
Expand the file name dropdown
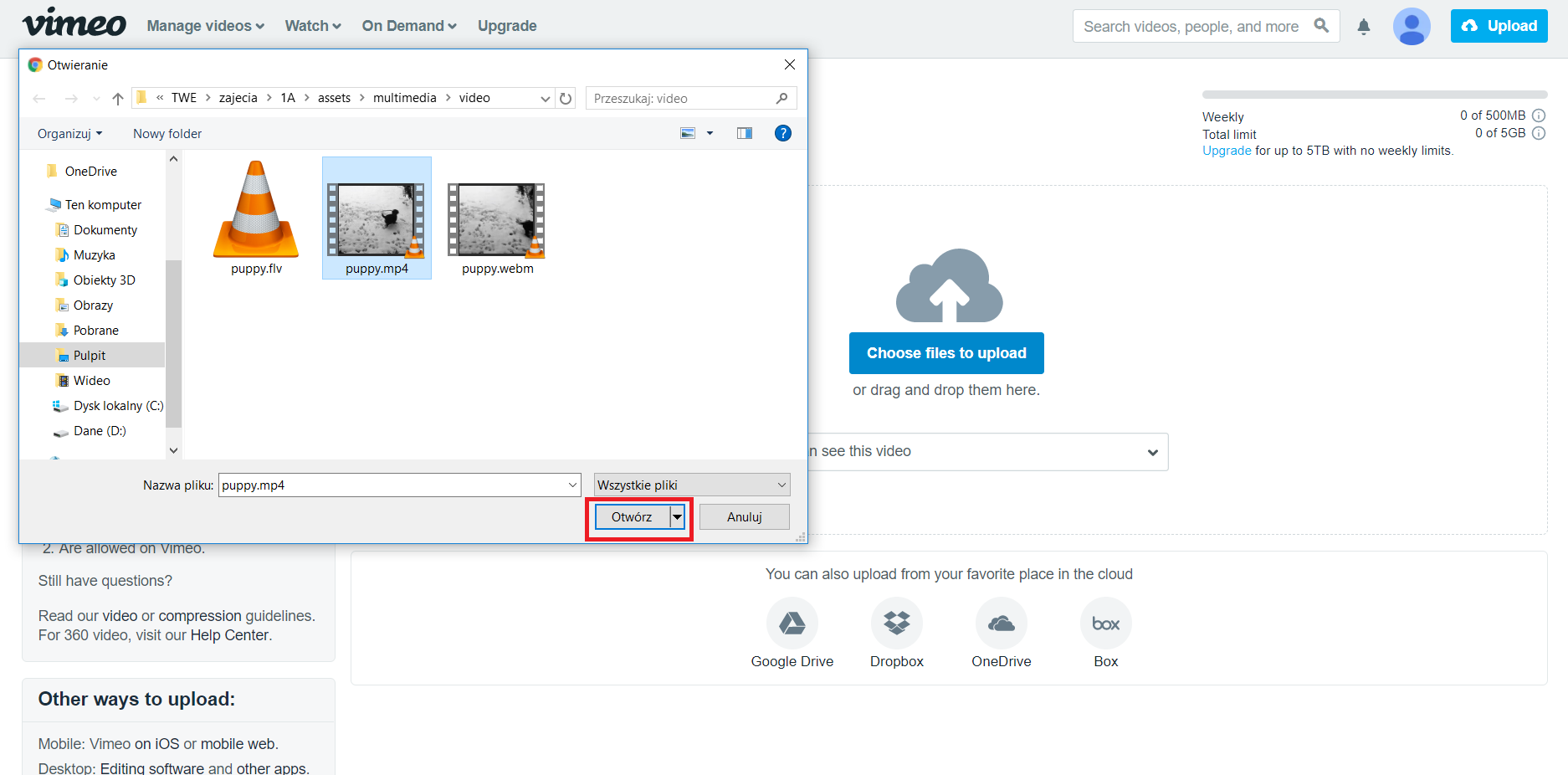pos(573,485)
